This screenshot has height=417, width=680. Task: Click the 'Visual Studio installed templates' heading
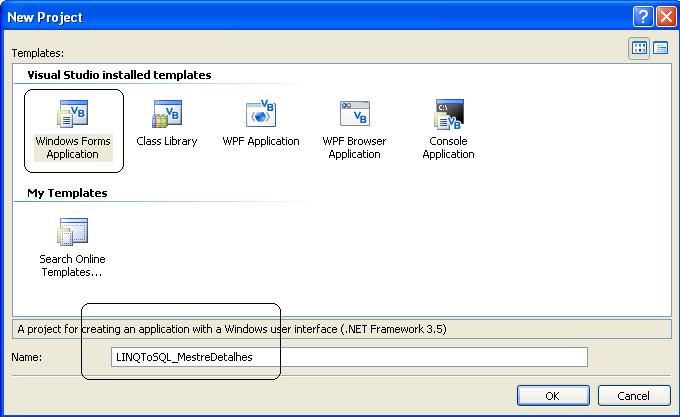(119, 75)
